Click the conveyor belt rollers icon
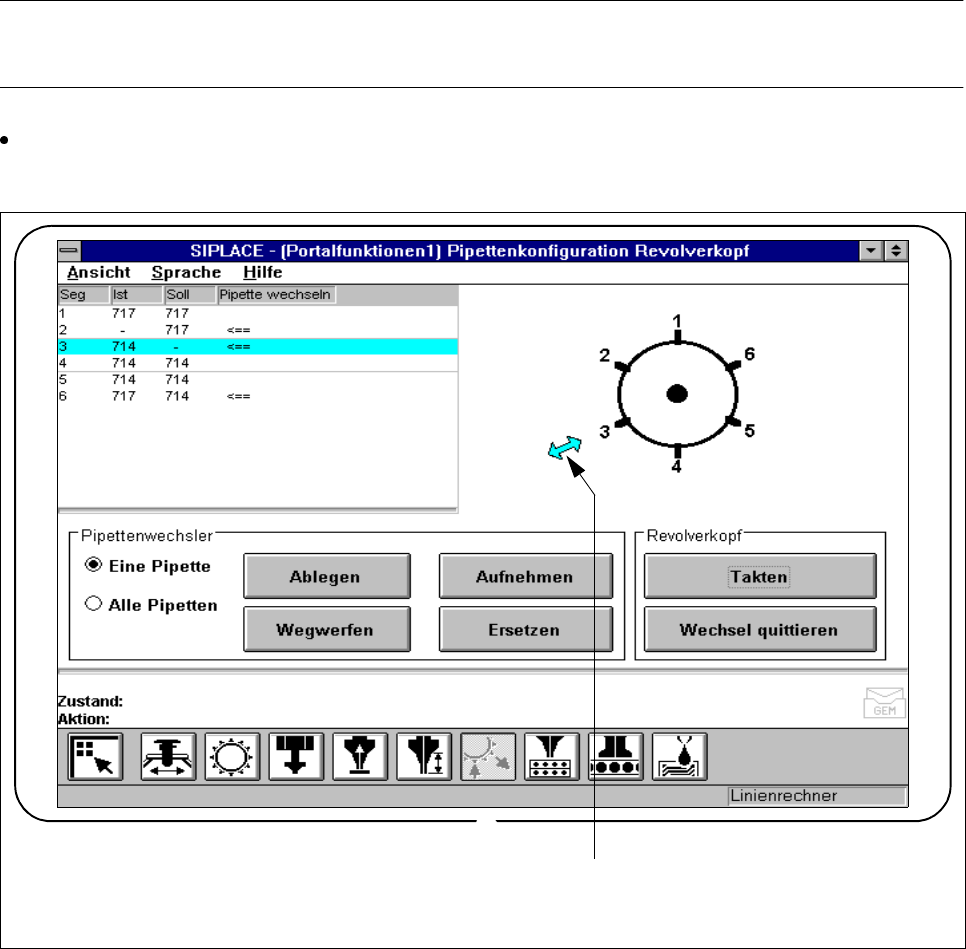This screenshot has width=966, height=949. point(616,757)
